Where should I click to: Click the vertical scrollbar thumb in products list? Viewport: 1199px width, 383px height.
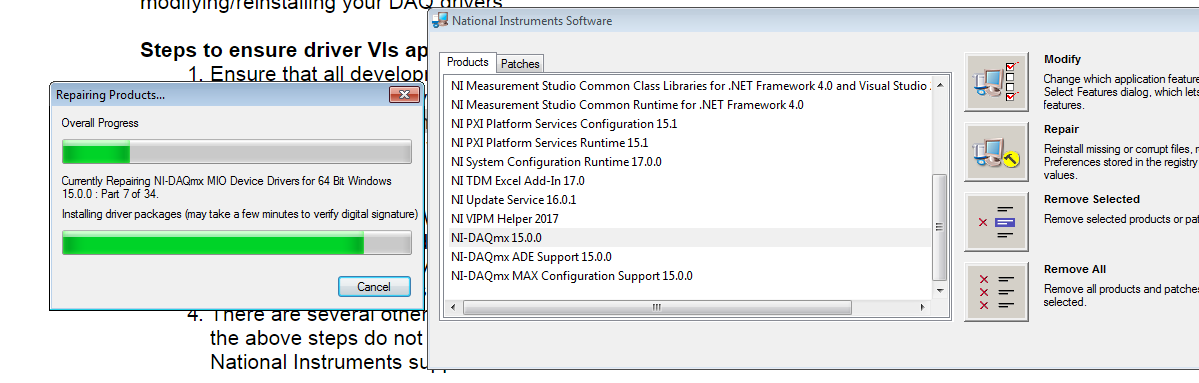[940, 227]
